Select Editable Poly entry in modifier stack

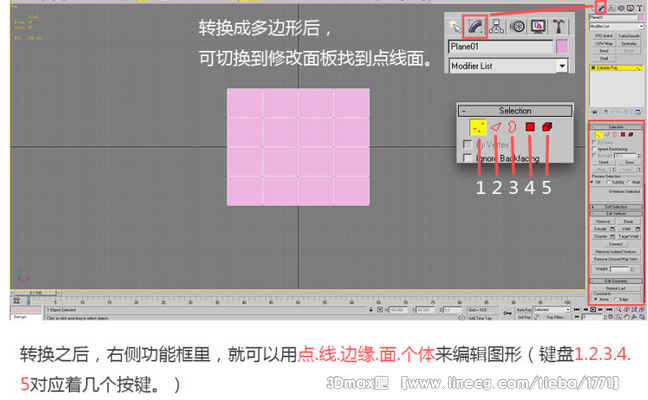click(x=617, y=68)
